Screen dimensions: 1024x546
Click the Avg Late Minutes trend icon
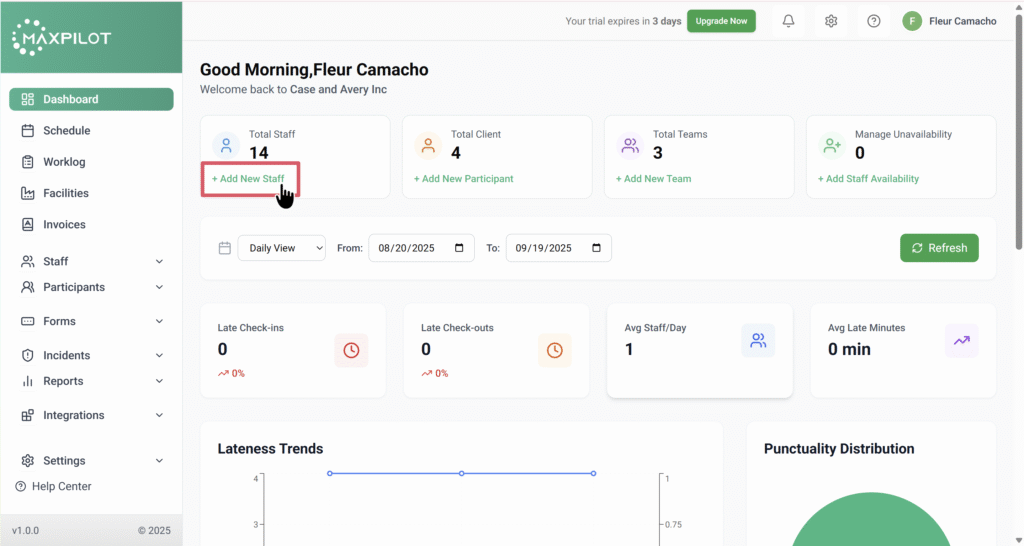961,341
